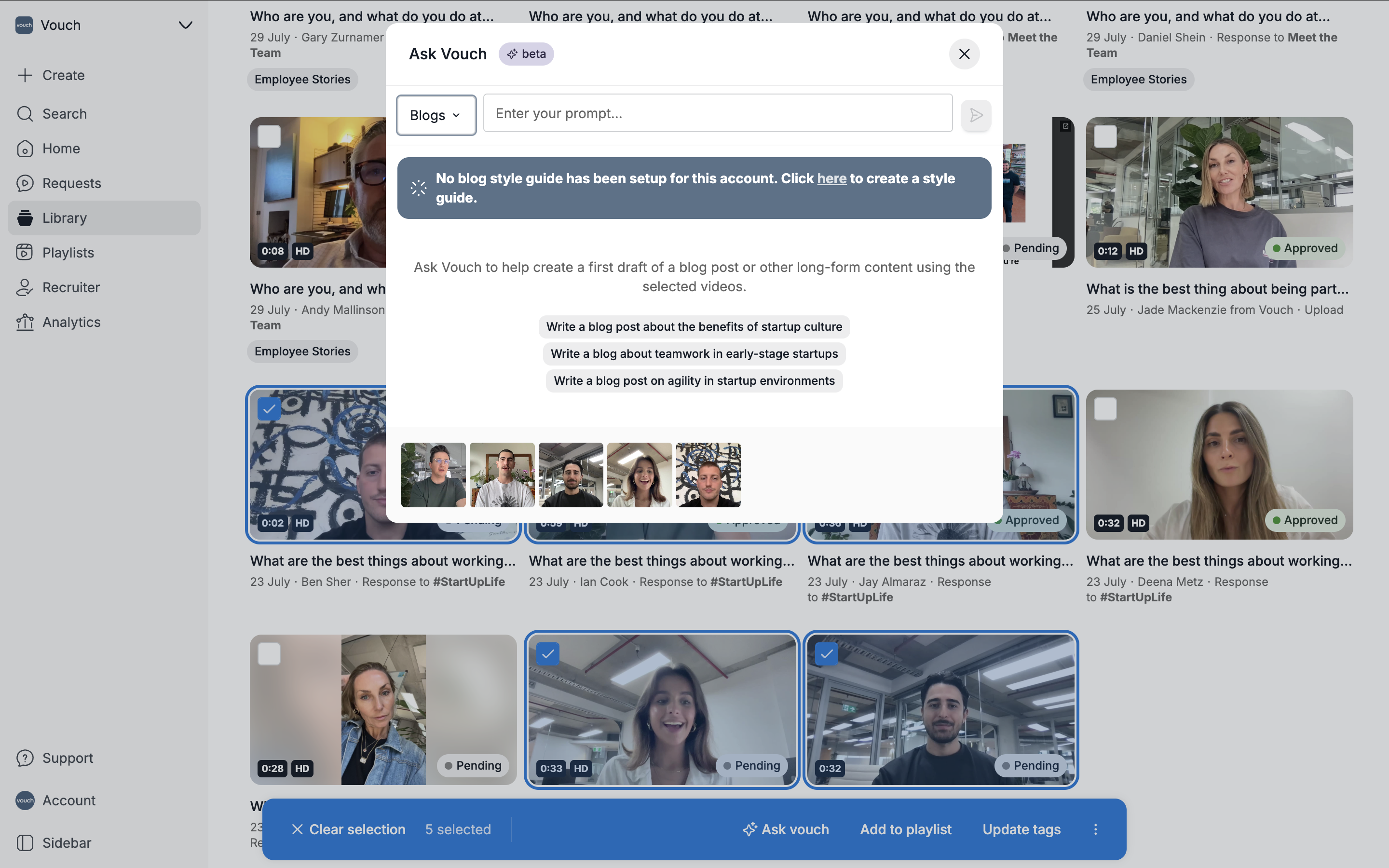Open the Blogs content type dropdown
The height and width of the screenshot is (868, 1389).
click(436, 115)
